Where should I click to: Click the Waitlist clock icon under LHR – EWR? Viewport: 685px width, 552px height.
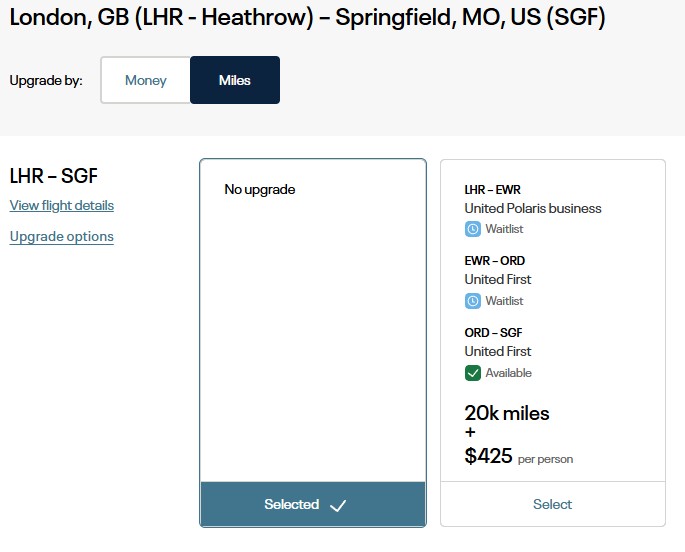click(x=473, y=229)
